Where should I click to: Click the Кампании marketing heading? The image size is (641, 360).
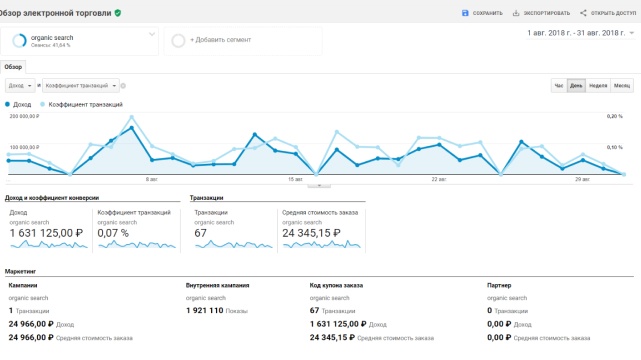23,286
